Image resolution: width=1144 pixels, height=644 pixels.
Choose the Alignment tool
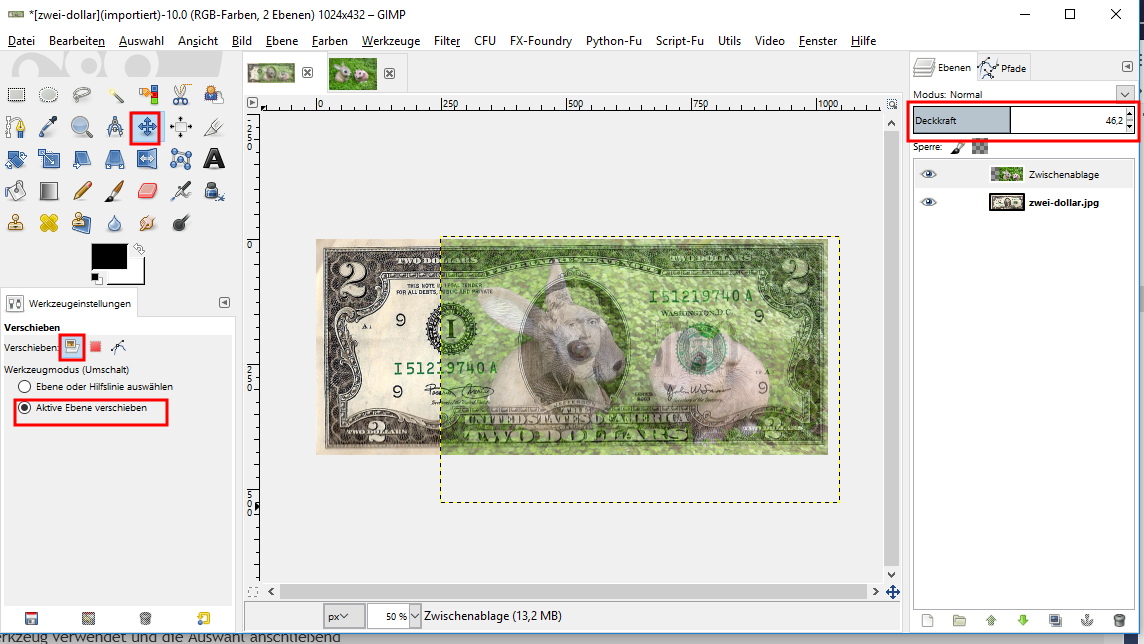pos(181,128)
